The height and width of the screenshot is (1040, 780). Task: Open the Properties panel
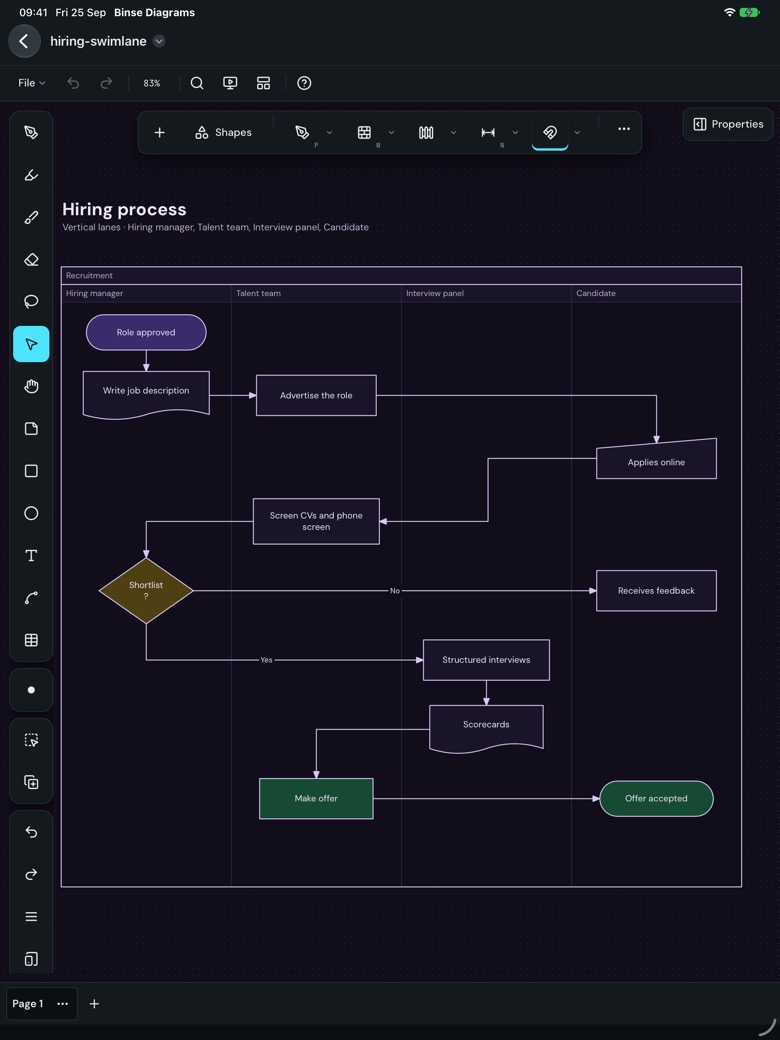pos(728,124)
